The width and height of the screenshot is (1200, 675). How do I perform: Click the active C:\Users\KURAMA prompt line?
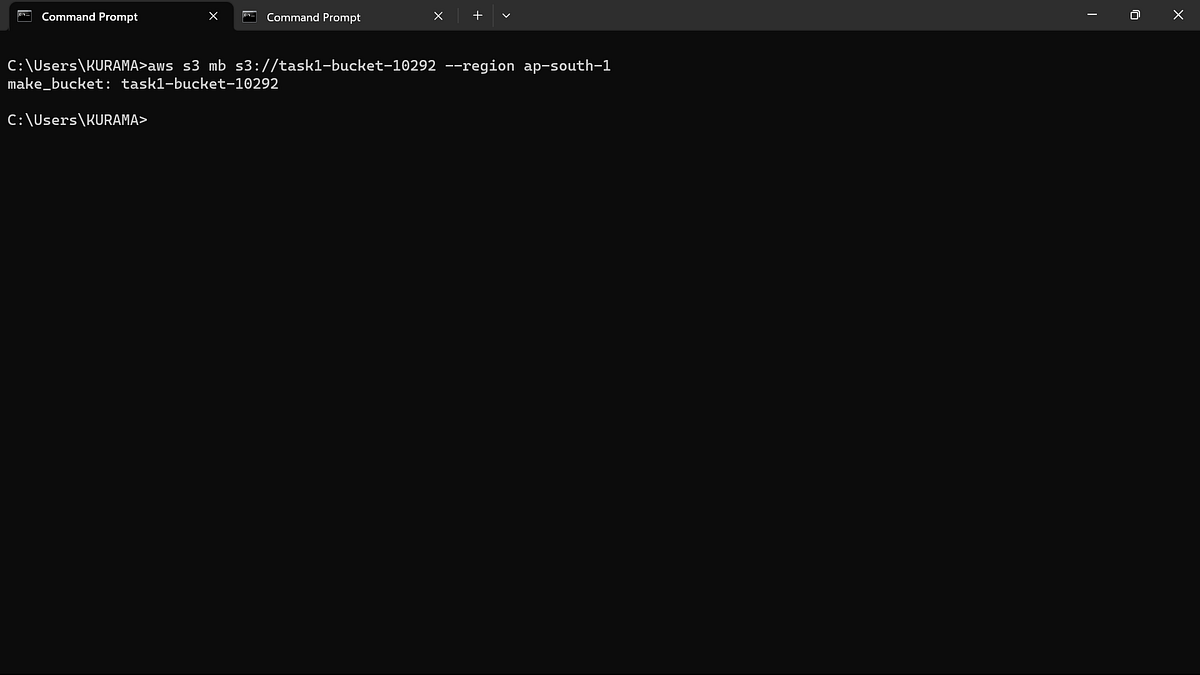click(x=77, y=119)
